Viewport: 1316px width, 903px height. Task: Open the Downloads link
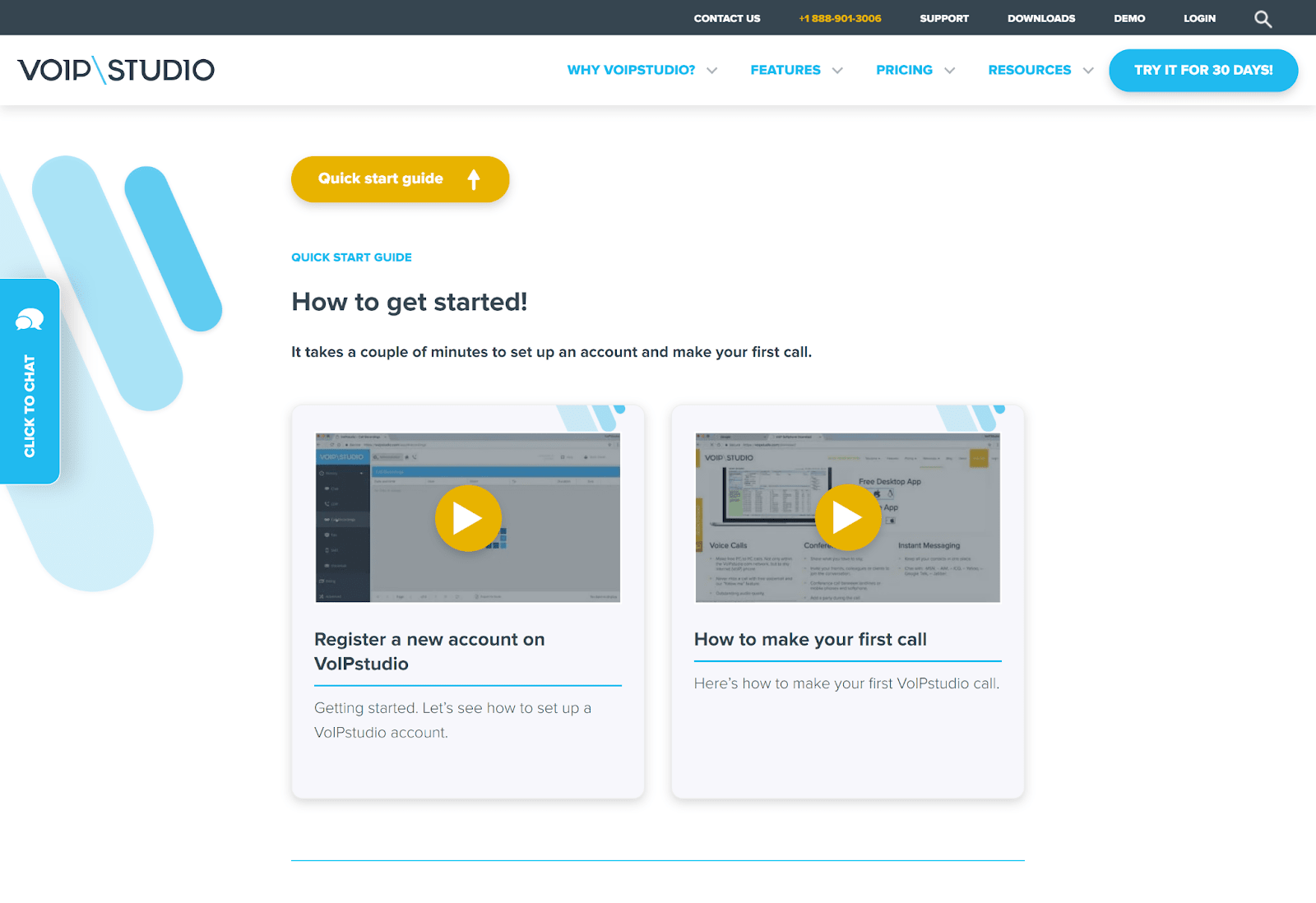tap(1041, 18)
